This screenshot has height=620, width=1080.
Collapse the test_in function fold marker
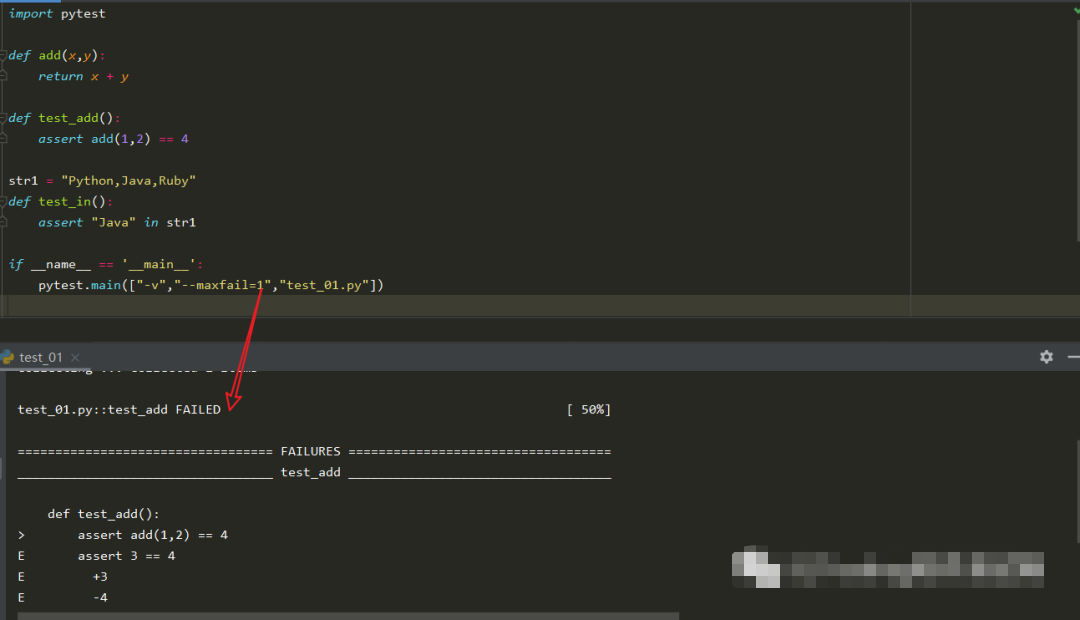[3, 202]
